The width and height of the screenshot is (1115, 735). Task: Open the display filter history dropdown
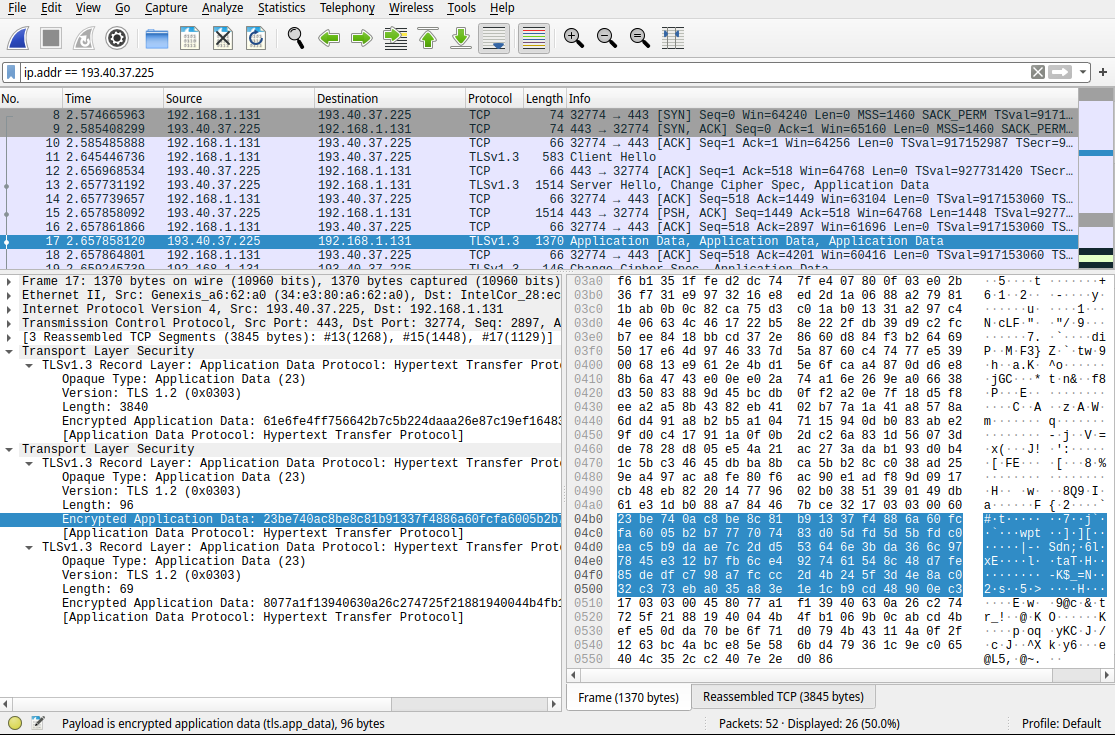tap(1081, 71)
